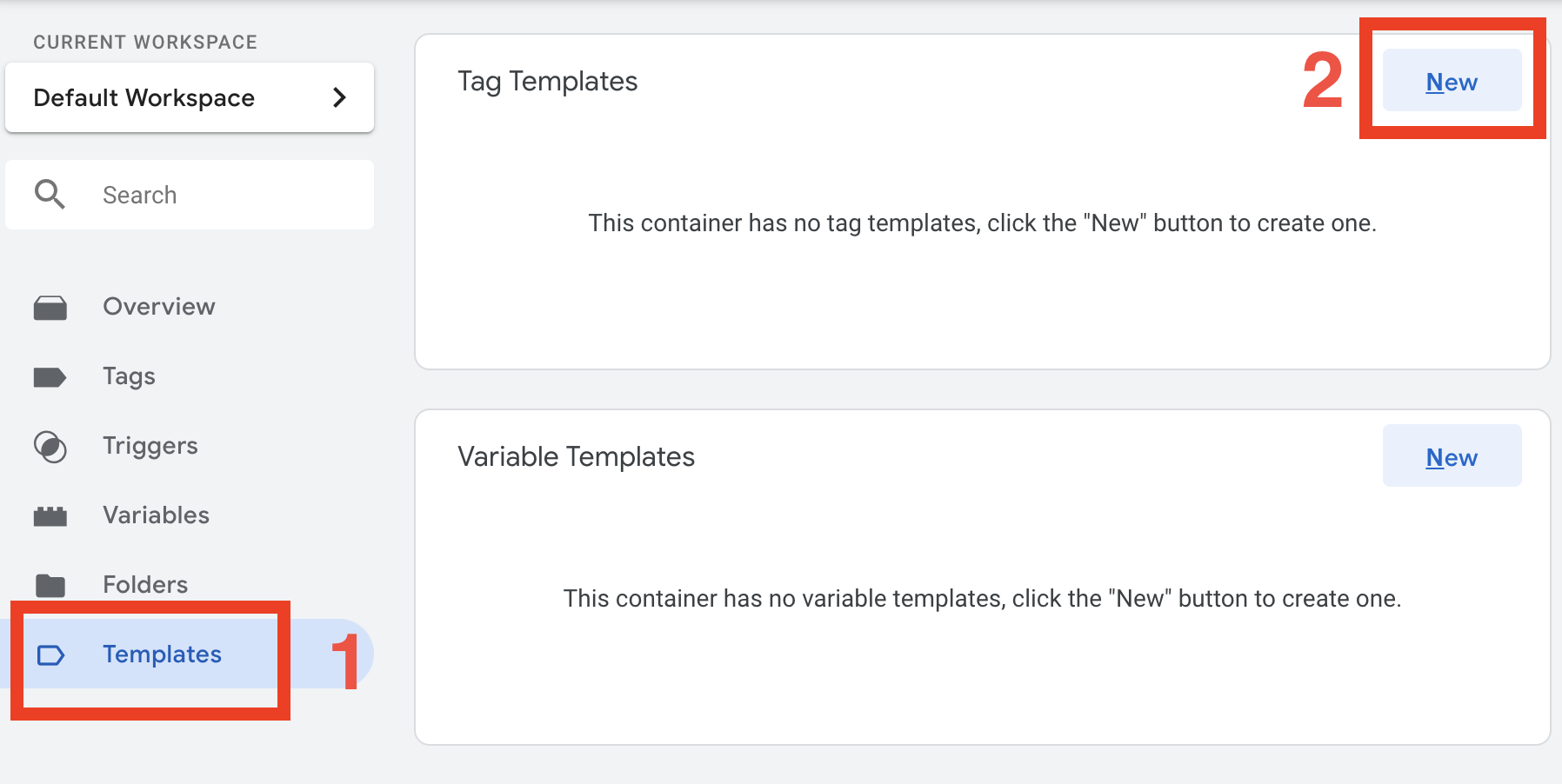The image size is (1562, 784).
Task: Click the Variables brick icon
Action: click(50, 516)
